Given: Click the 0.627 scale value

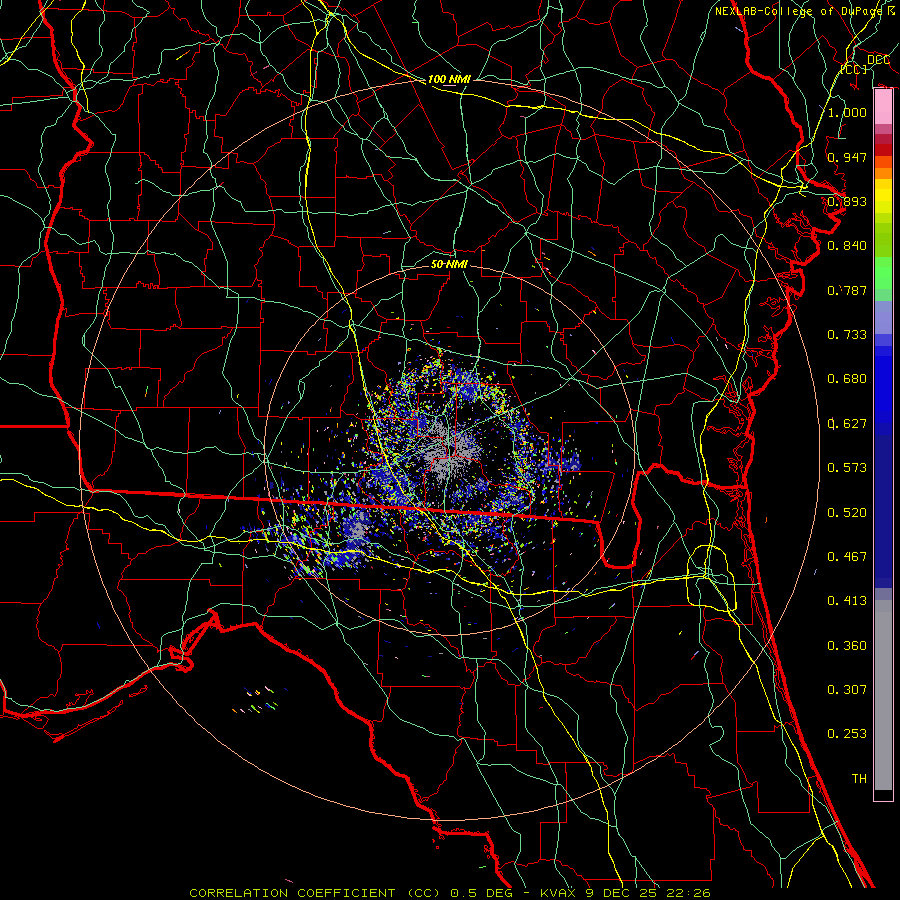Looking at the screenshot, I should (x=847, y=424).
